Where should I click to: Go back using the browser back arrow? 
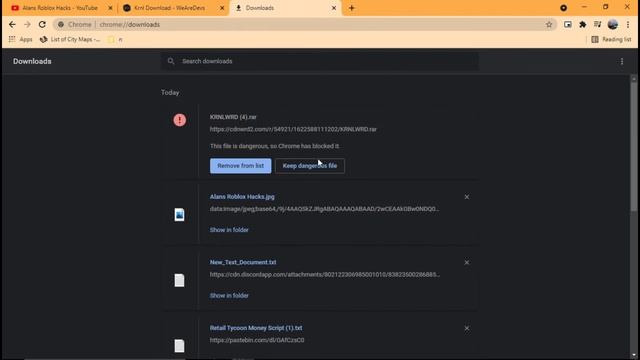point(12,24)
